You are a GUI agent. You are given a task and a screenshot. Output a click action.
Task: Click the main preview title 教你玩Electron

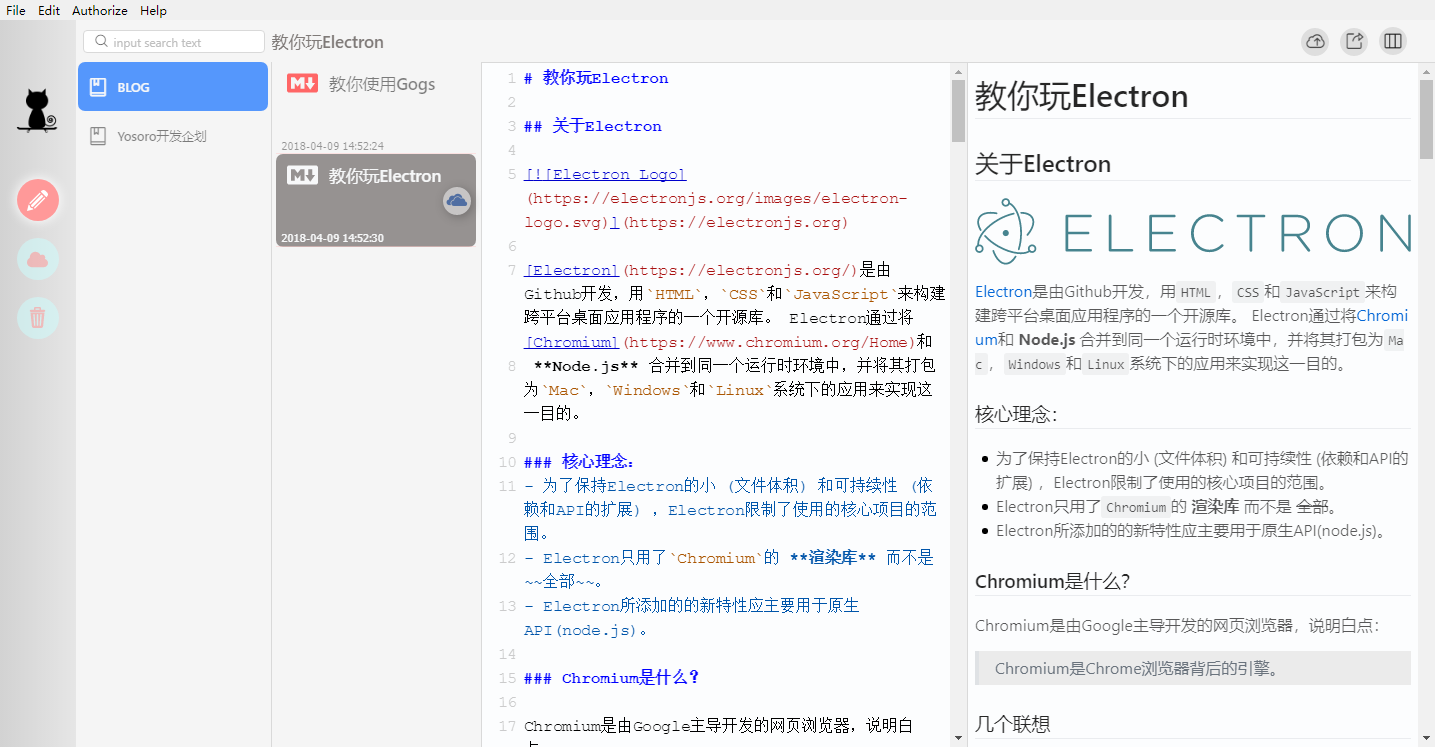coord(1082,96)
